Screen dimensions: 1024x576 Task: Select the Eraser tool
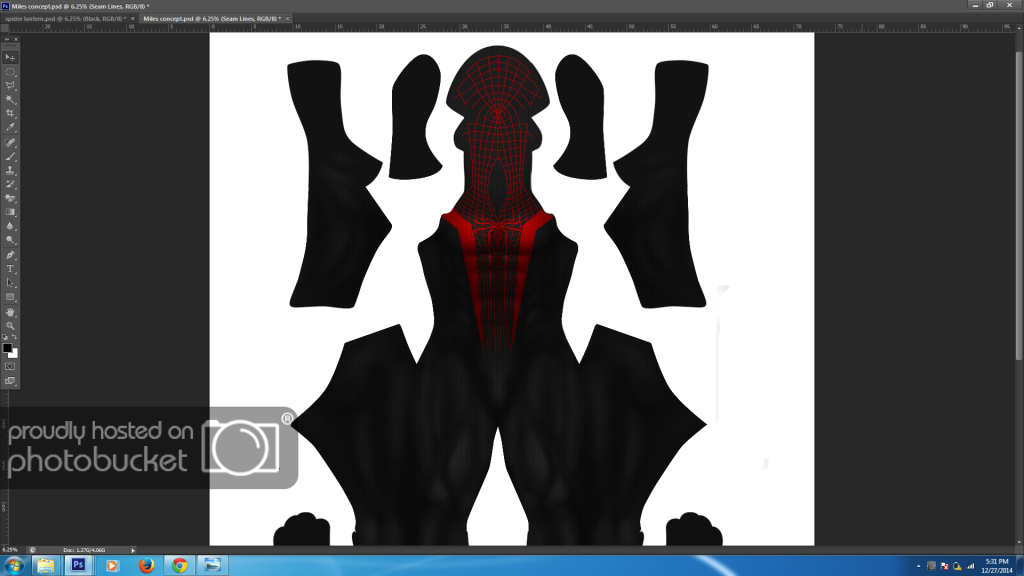click(x=10, y=198)
